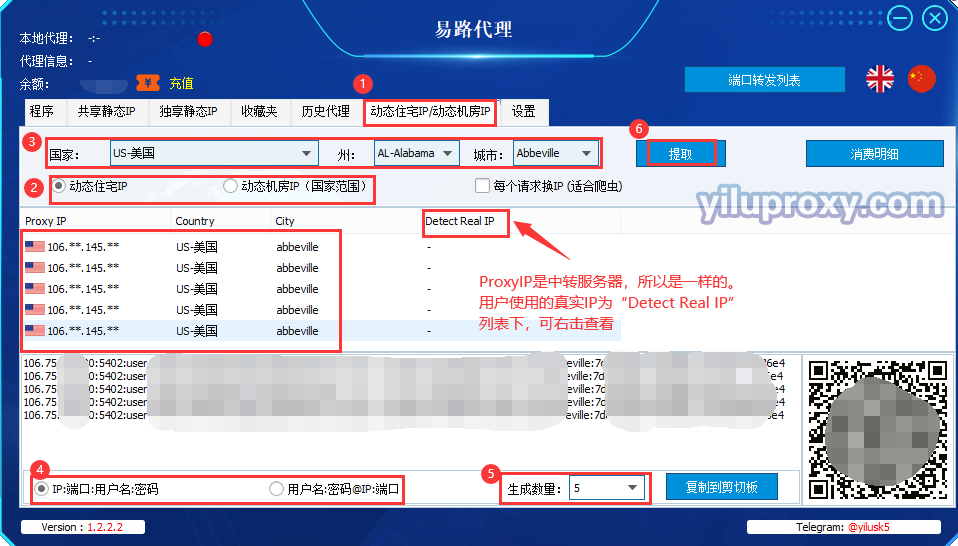Expand the 州 state dropdown showing AL-Alabama
The image size is (958, 546).
pyautogui.click(x=416, y=153)
